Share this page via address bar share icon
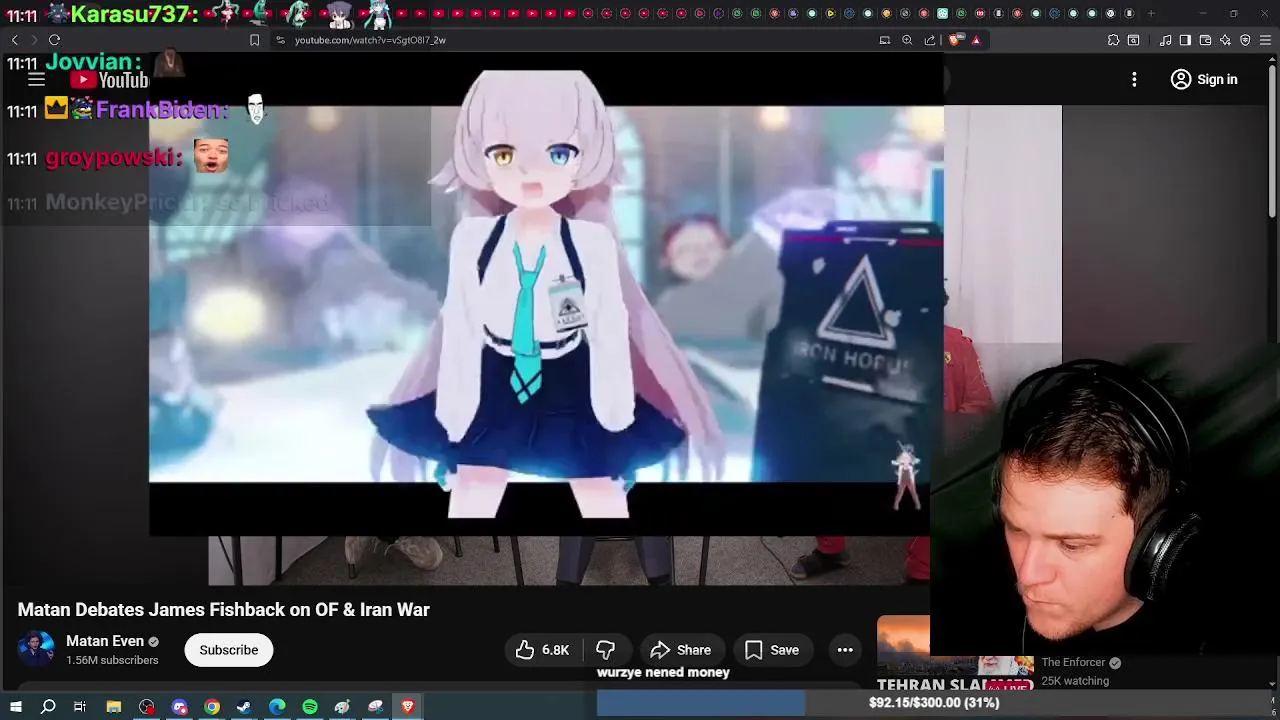The height and width of the screenshot is (720, 1280). point(930,40)
